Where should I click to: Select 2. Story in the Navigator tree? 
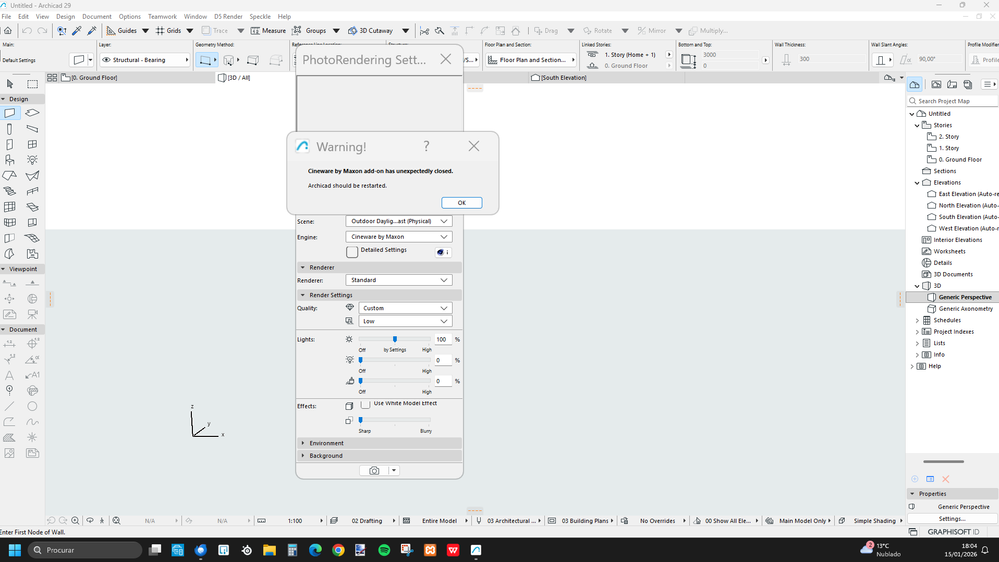(948, 137)
